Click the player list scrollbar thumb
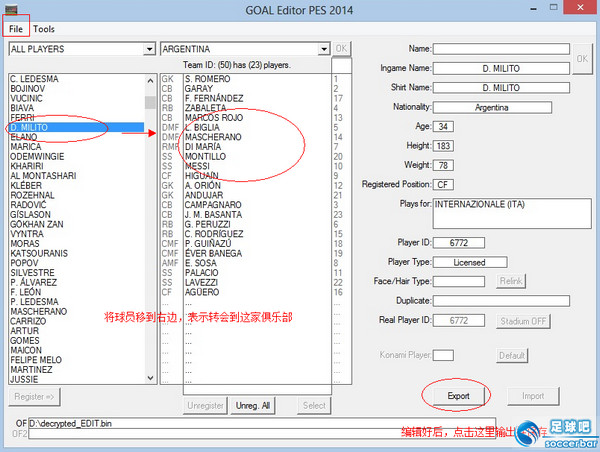Viewport: 600px width, 452px height. tap(150, 102)
